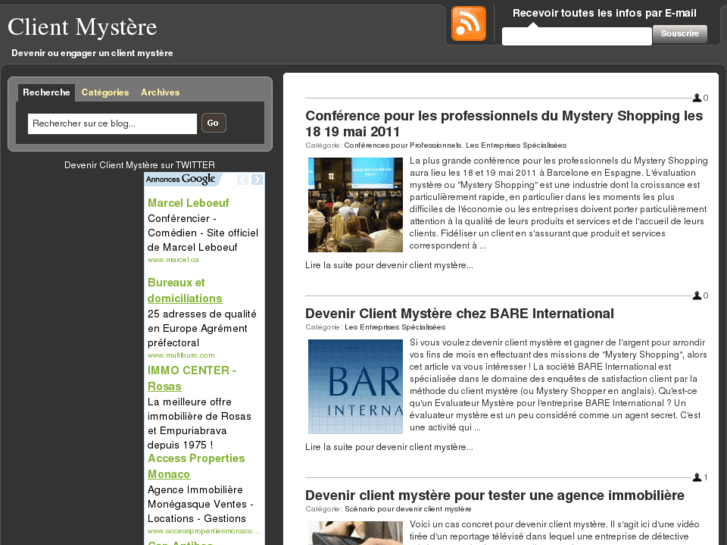Select the Recherche tab

[x=47, y=92]
